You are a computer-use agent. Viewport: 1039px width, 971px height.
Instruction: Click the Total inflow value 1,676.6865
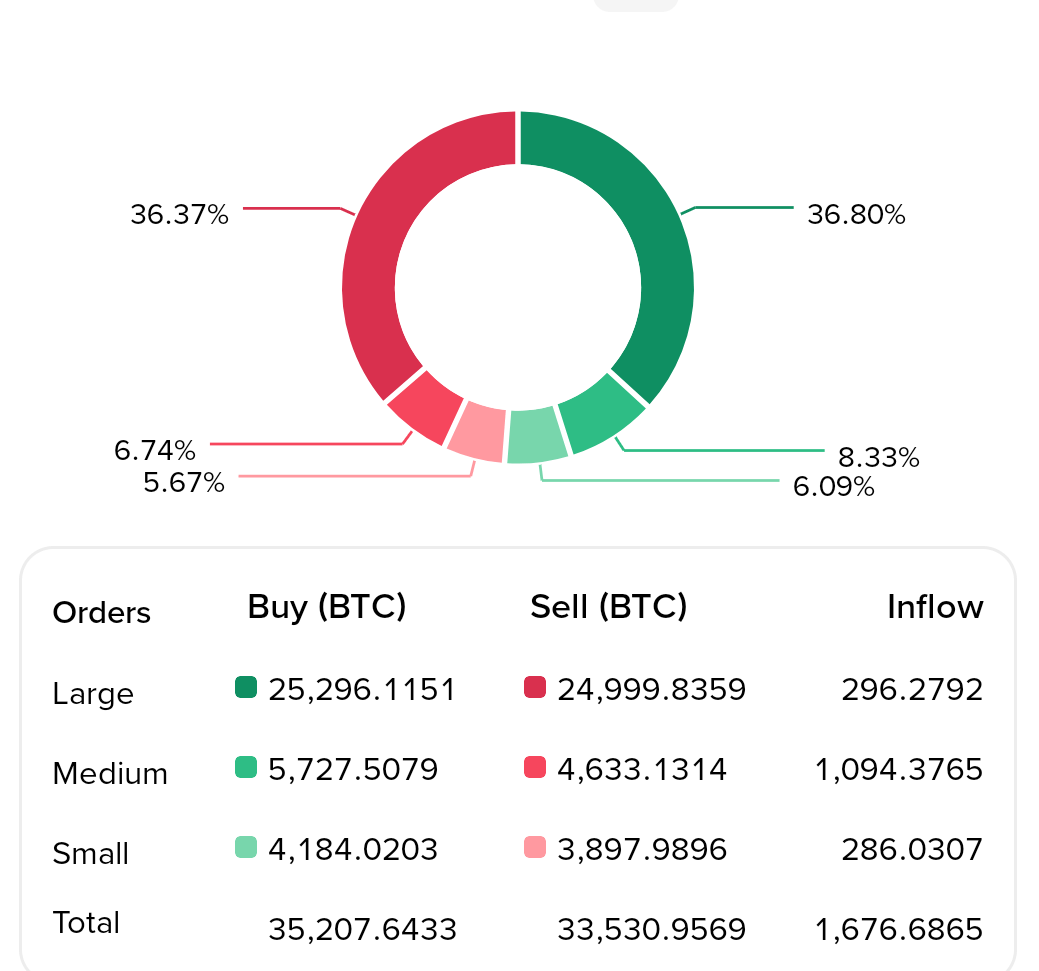point(899,929)
